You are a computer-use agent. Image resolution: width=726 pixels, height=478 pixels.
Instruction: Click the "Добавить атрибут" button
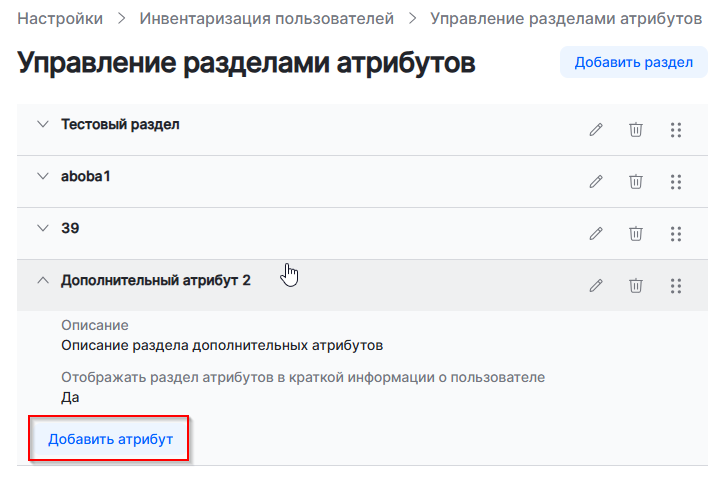(x=110, y=439)
